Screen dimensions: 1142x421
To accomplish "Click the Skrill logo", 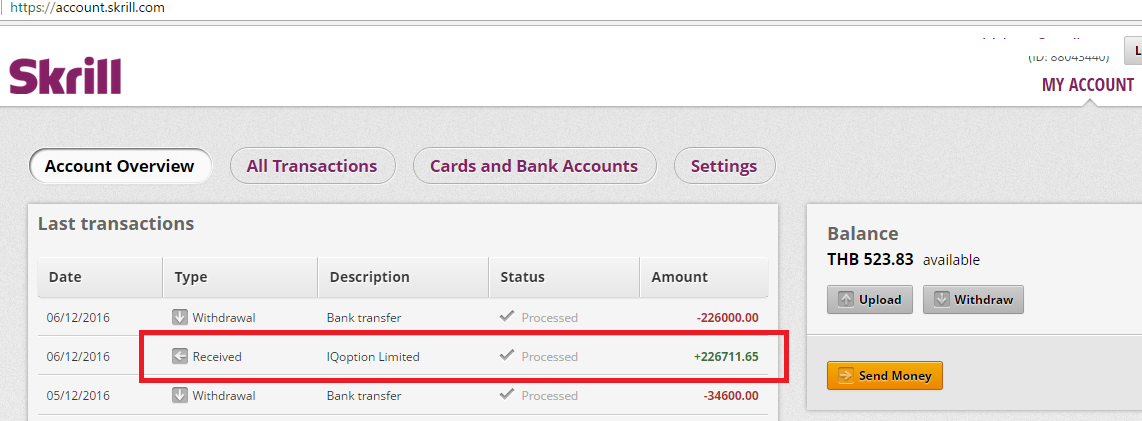I will pyautogui.click(x=65, y=76).
